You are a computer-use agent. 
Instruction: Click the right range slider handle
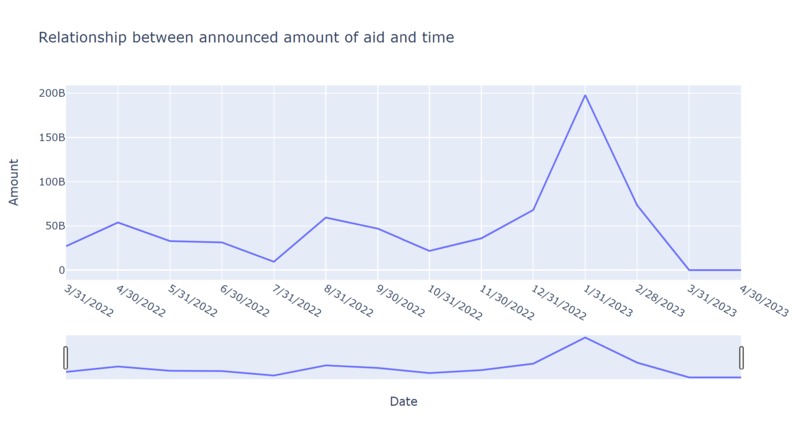tap(741, 358)
